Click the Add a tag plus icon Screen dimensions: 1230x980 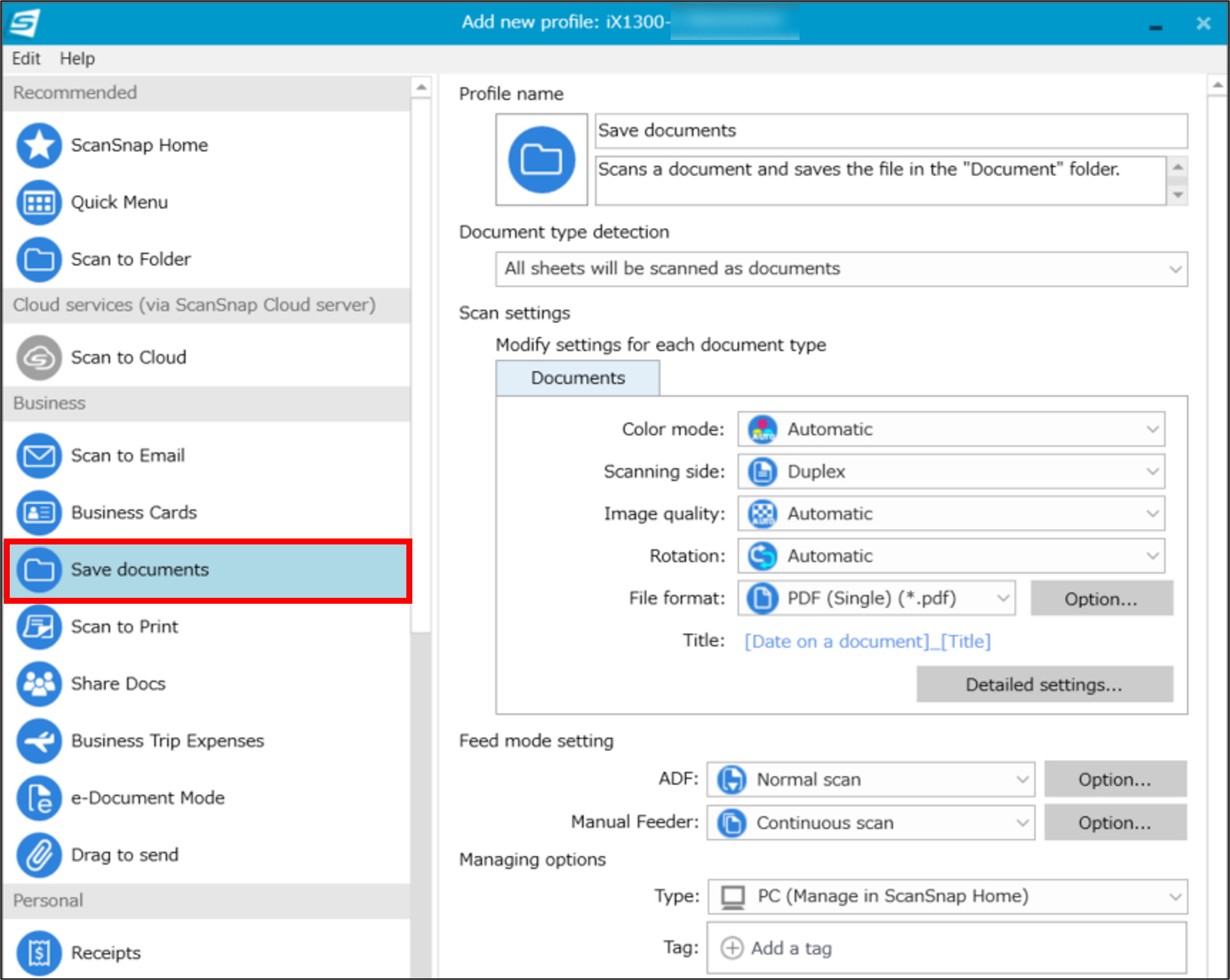pos(732,948)
